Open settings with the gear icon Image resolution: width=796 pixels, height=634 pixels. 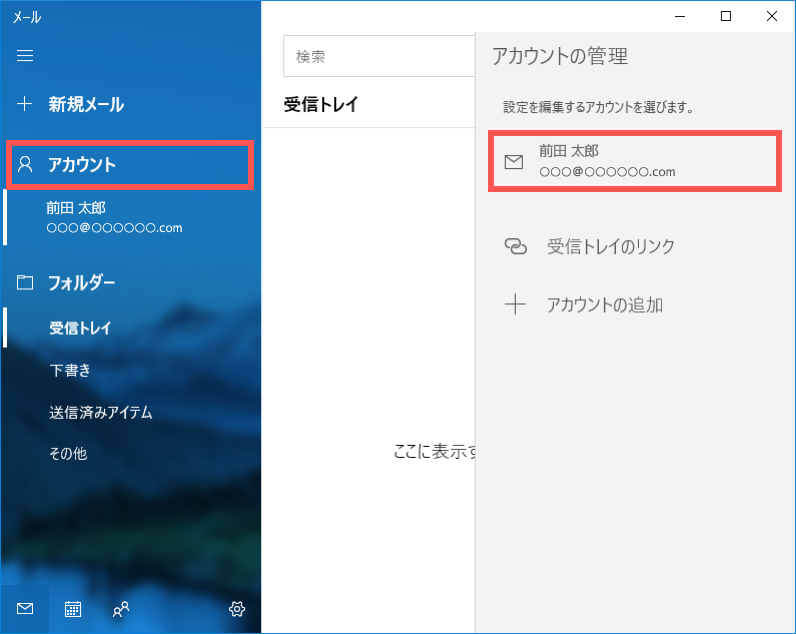pos(237,608)
